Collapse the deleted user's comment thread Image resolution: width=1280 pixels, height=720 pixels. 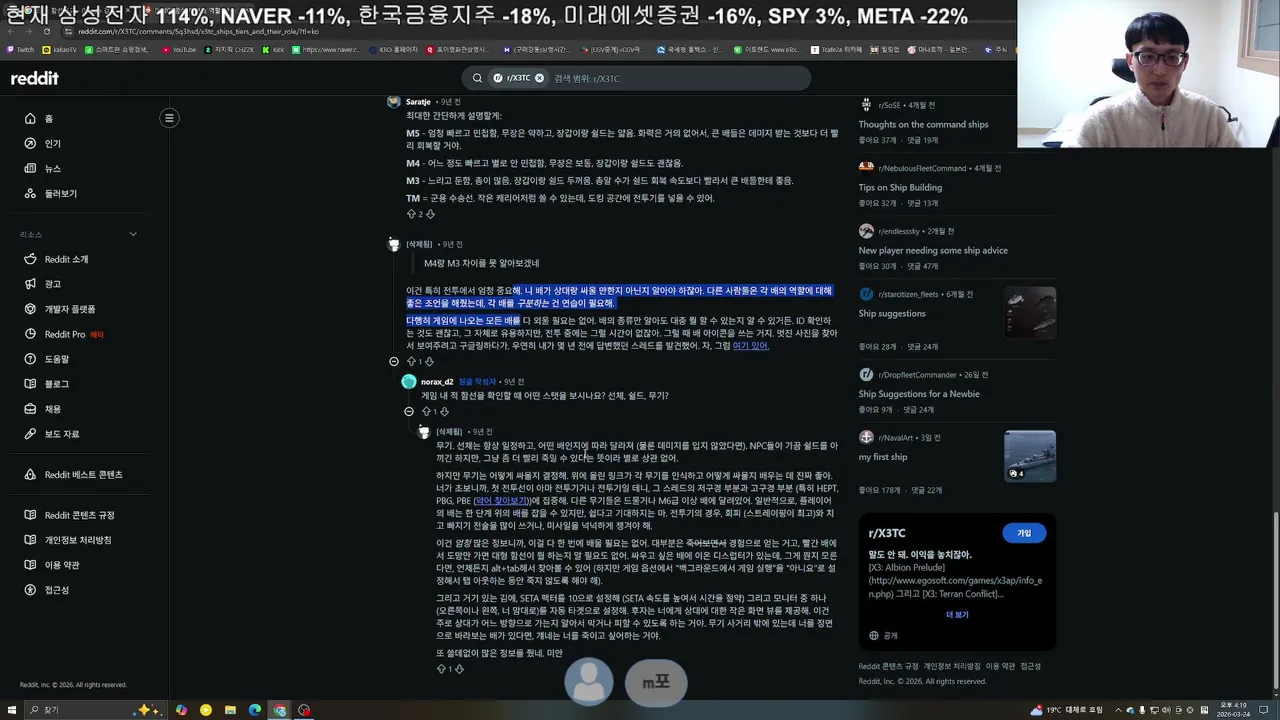(x=394, y=361)
